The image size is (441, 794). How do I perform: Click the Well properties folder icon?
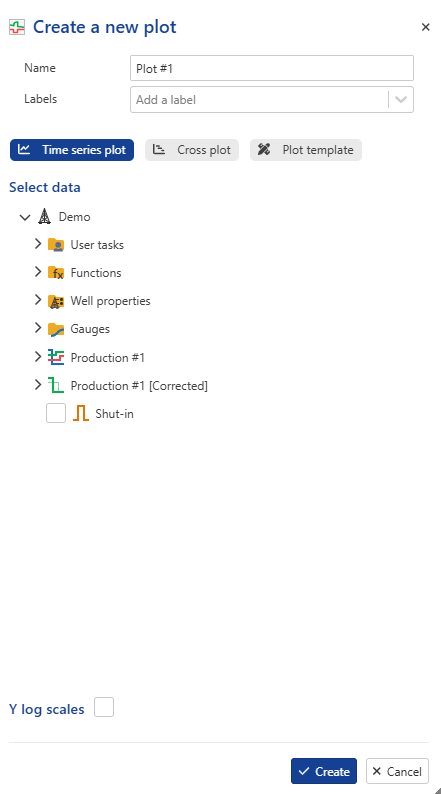[56, 301]
